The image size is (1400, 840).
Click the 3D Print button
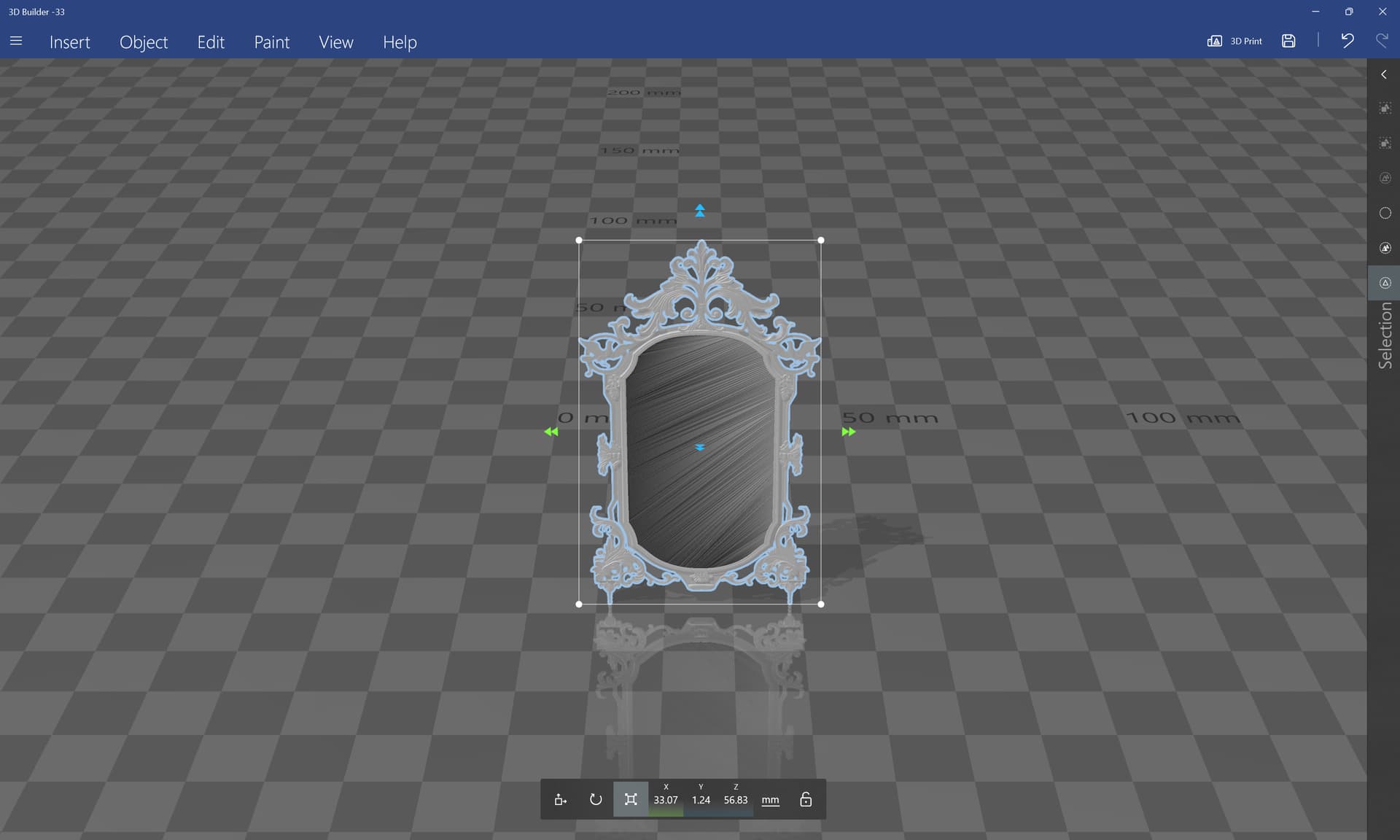[x=1234, y=41]
